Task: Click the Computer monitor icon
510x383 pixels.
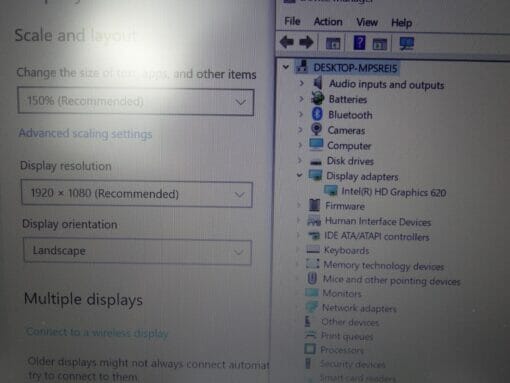Action: (316, 145)
